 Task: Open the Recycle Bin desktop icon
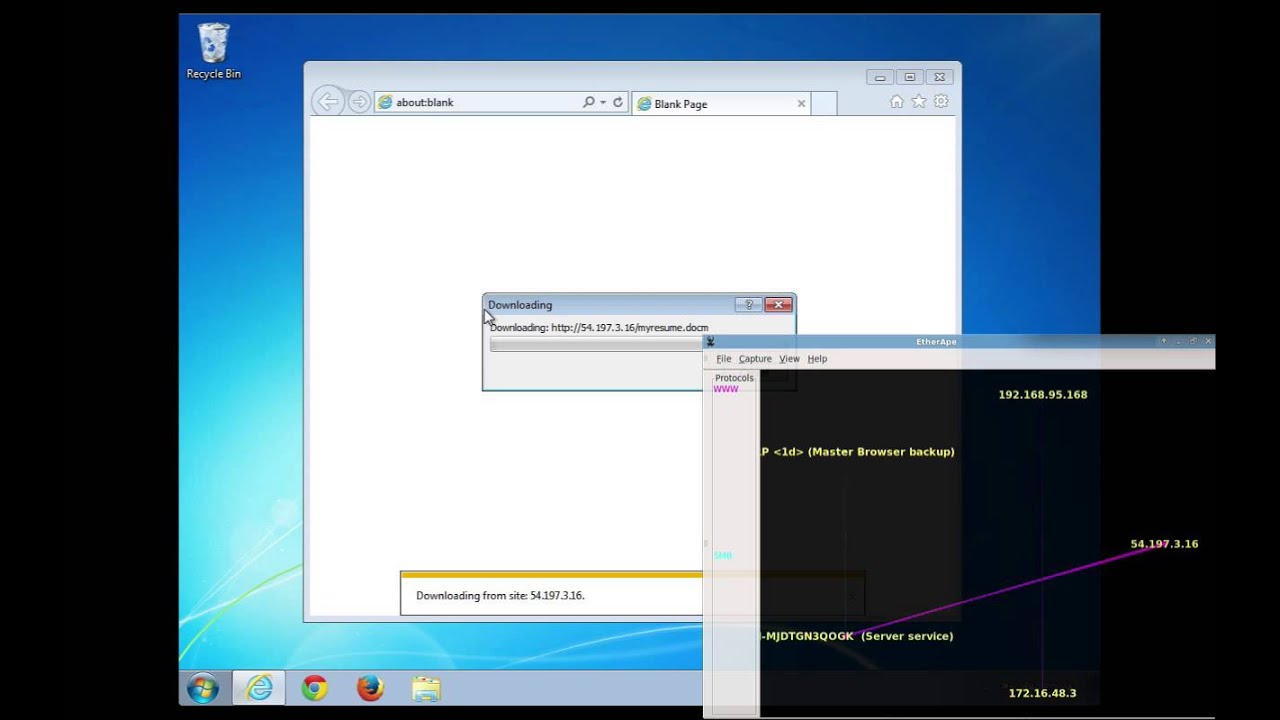point(213,51)
